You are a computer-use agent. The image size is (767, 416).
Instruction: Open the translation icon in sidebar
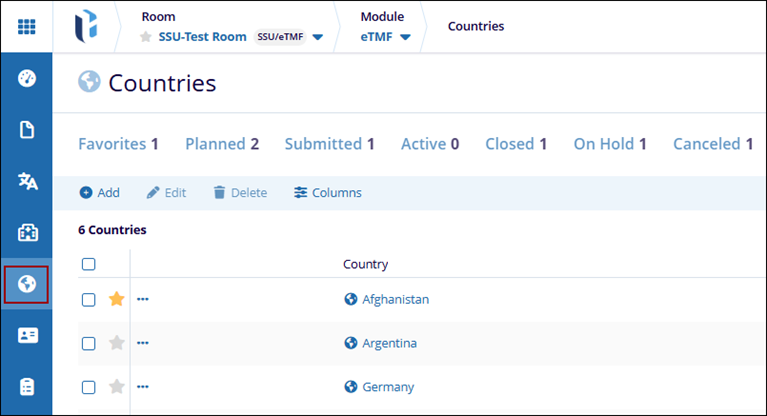pyautogui.click(x=27, y=181)
